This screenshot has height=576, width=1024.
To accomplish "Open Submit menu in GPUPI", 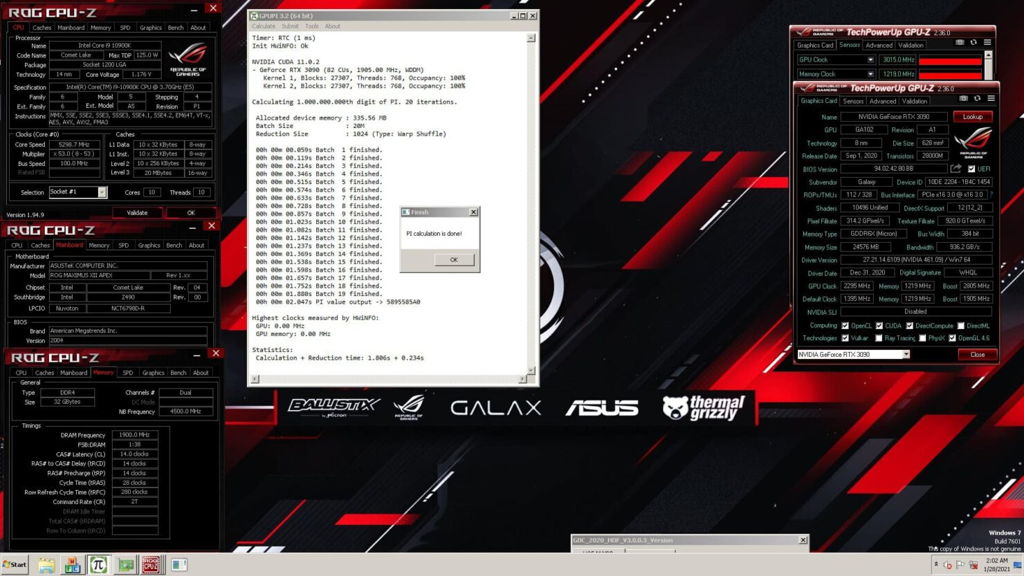I will tap(290, 26).
